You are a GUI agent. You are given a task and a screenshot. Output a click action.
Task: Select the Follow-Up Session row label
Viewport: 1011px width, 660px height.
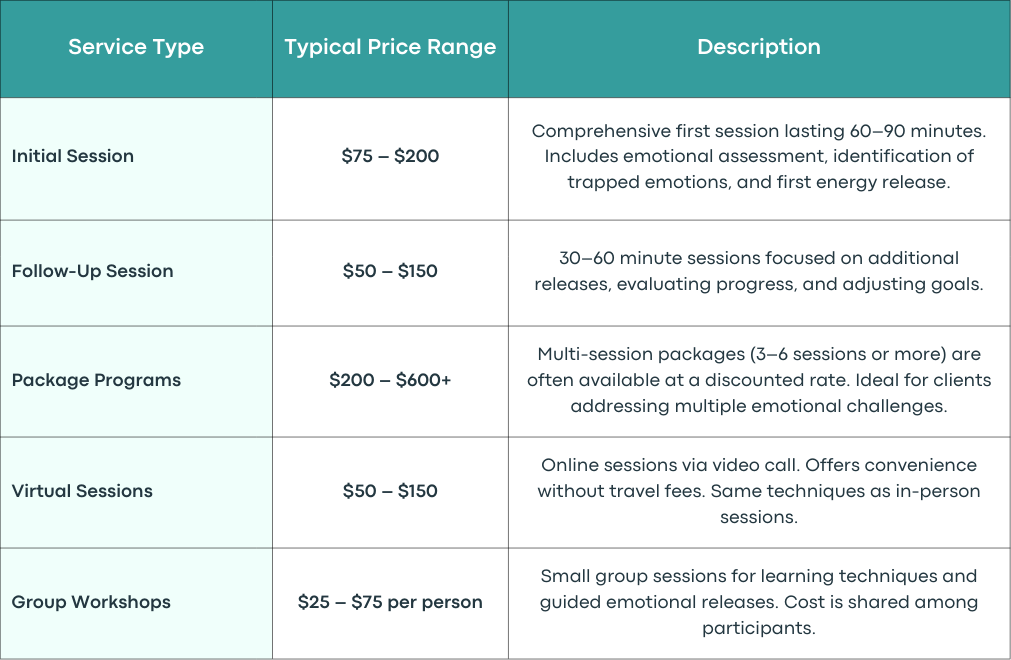click(92, 271)
